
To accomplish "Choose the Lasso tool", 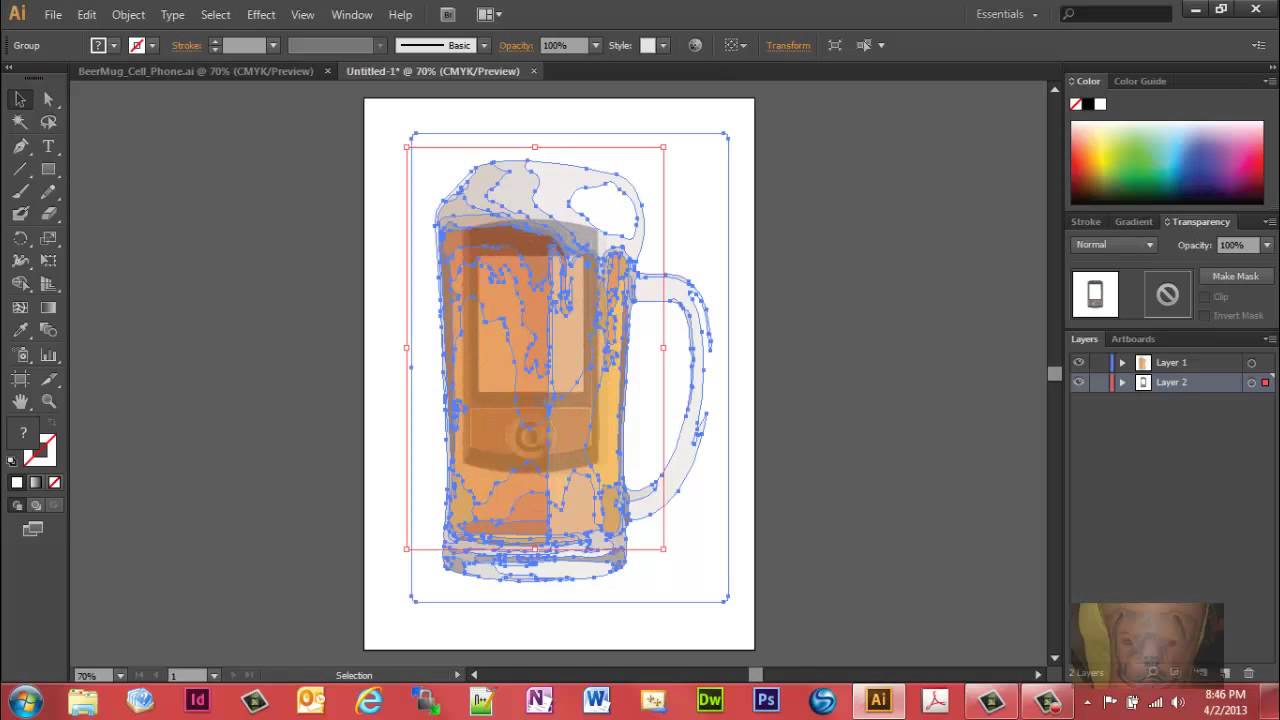I will 48,122.
